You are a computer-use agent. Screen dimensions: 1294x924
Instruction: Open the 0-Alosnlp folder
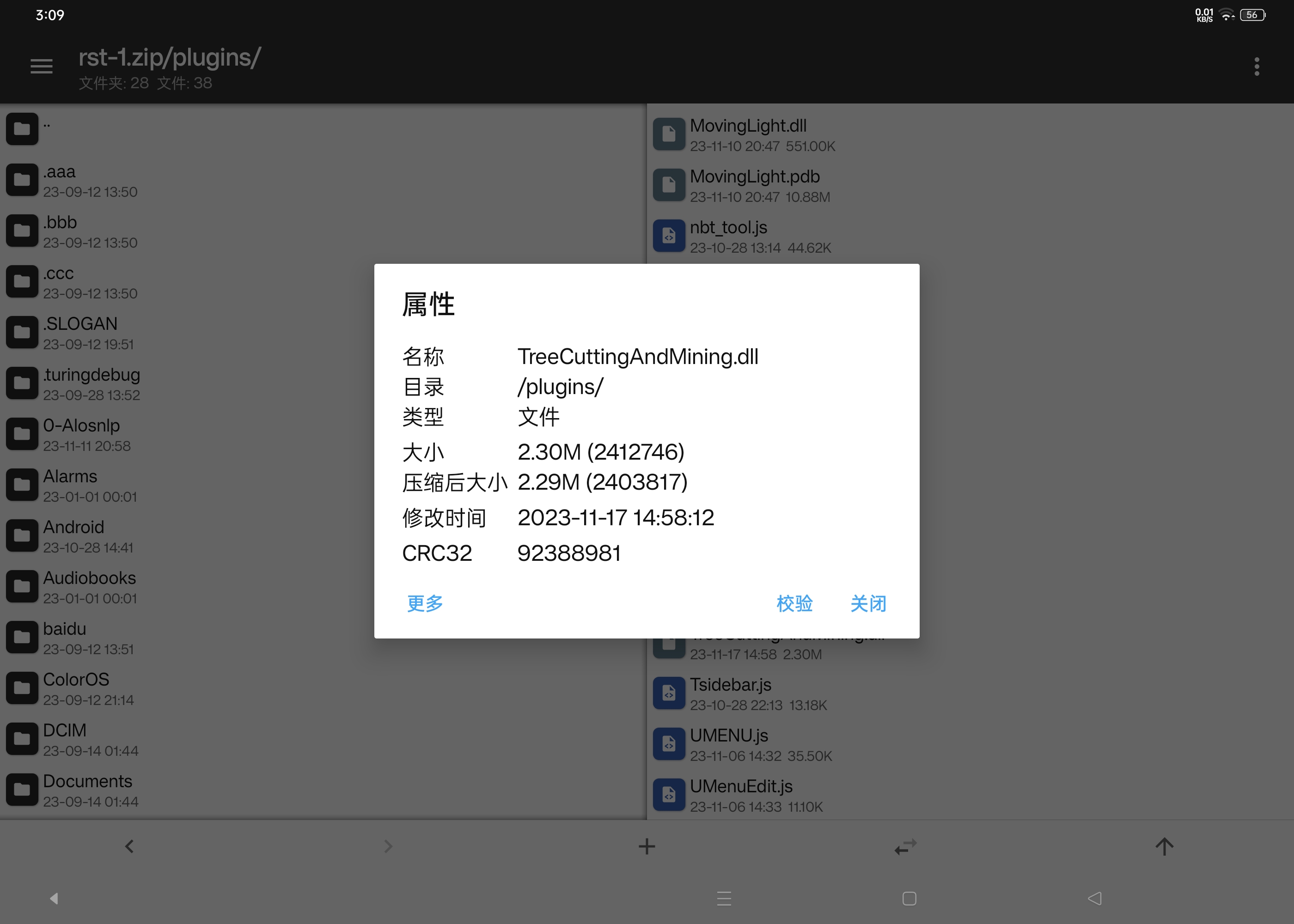tap(323, 434)
